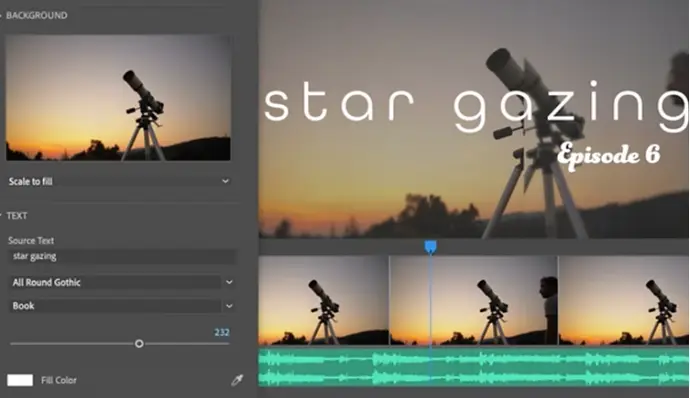Viewport: 690px width, 398px height.
Task: Open the white Fill Color swatch
Action: [20, 380]
